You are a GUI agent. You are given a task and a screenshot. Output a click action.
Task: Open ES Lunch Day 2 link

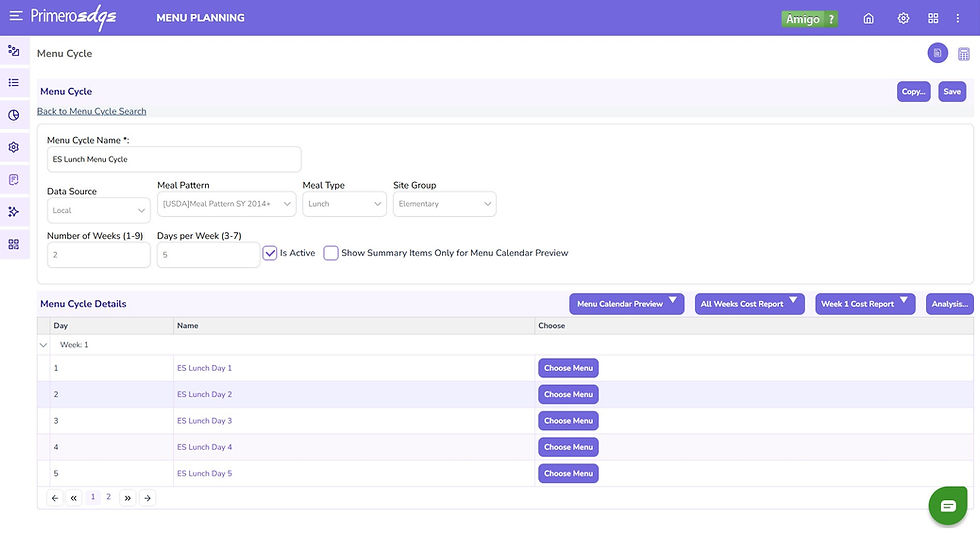click(x=204, y=395)
